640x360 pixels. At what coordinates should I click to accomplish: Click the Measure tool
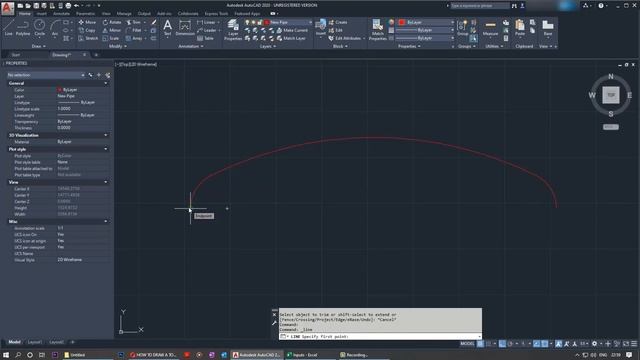491,28
